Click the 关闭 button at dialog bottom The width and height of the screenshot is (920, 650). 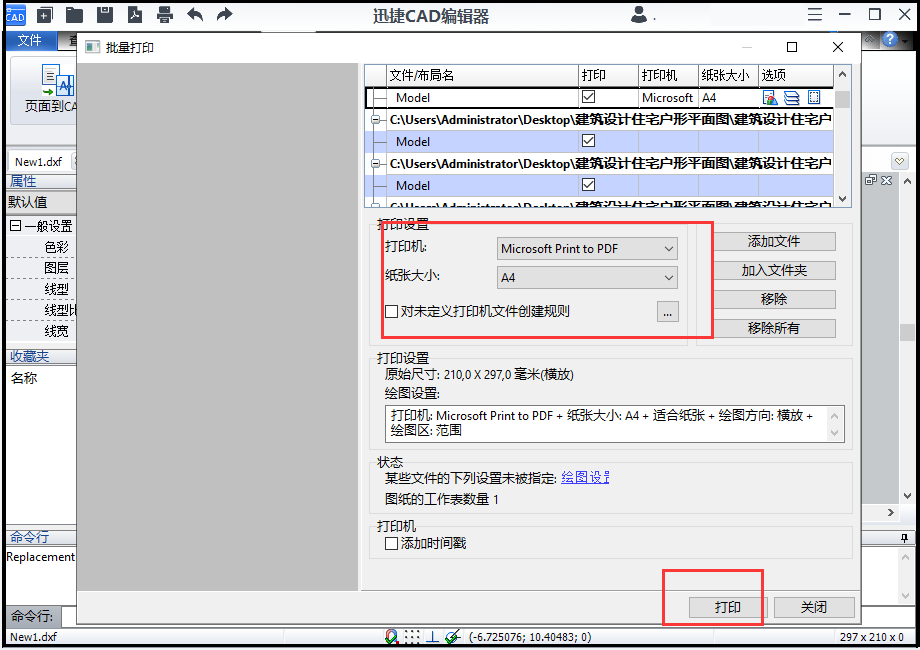point(814,607)
